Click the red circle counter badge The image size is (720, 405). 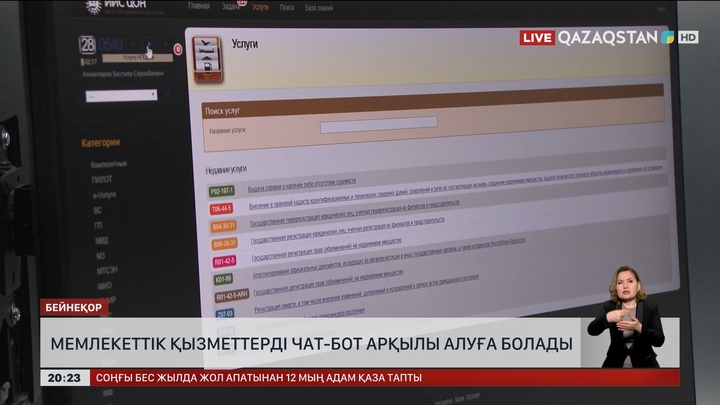coord(178,49)
